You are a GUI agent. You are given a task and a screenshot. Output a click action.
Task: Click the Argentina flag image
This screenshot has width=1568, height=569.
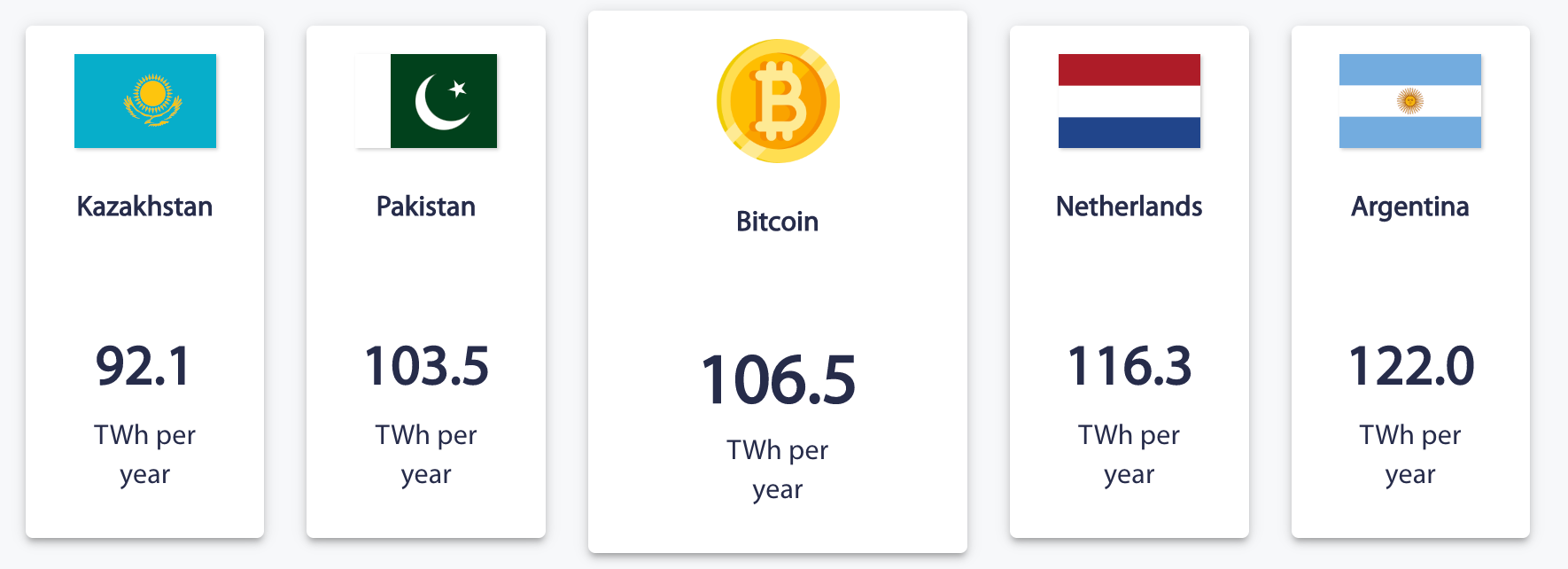coord(1410,101)
